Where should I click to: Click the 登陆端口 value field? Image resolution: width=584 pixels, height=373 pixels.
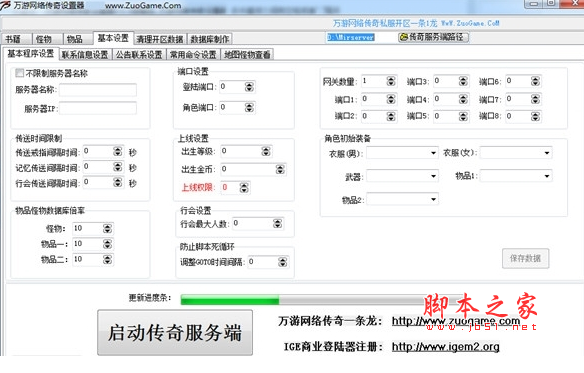click(232, 87)
